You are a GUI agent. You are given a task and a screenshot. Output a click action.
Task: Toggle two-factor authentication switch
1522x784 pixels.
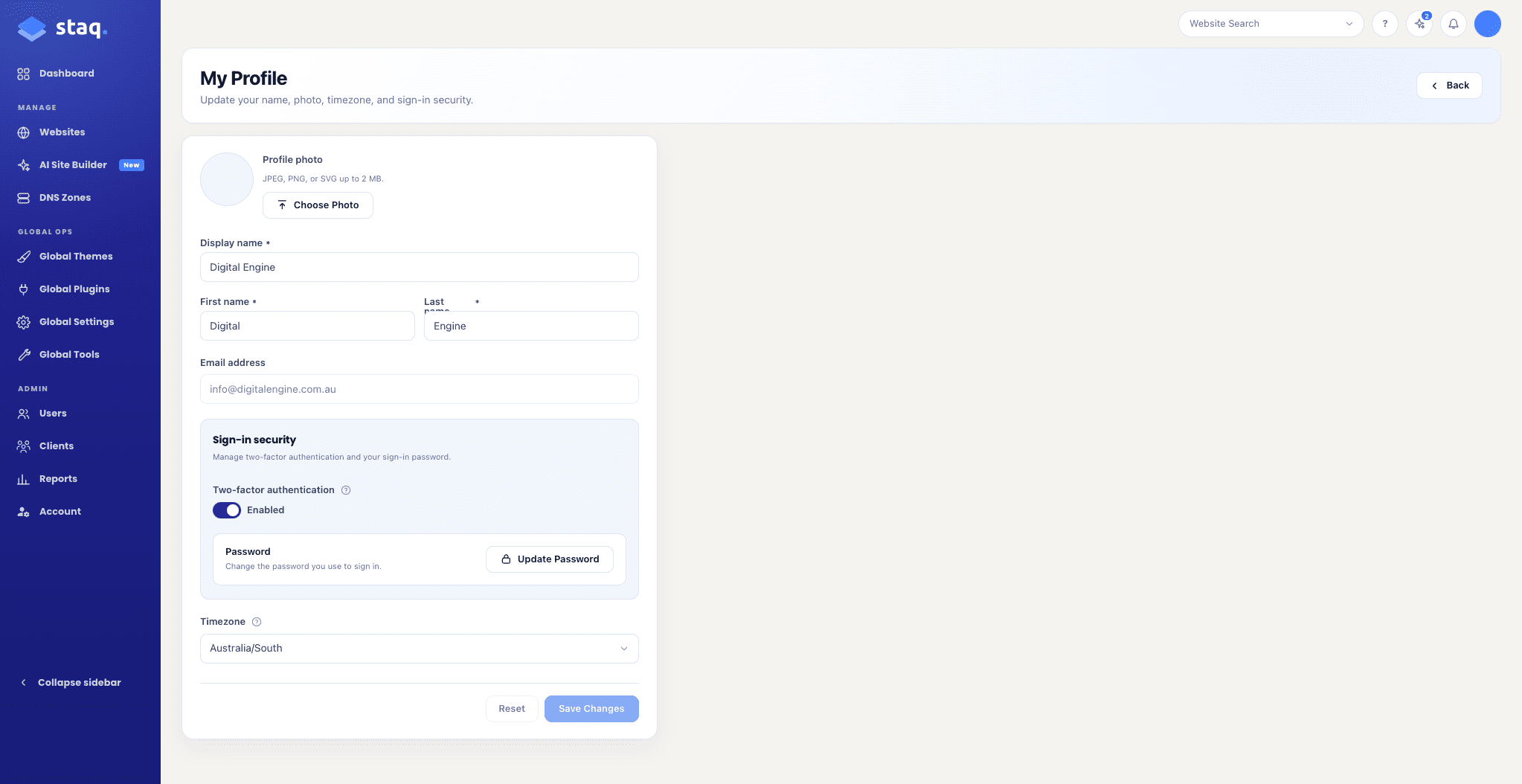pos(227,510)
